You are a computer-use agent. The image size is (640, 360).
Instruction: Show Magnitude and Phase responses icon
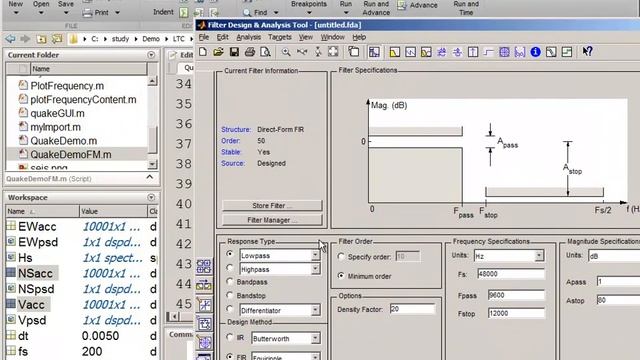(x=426, y=52)
